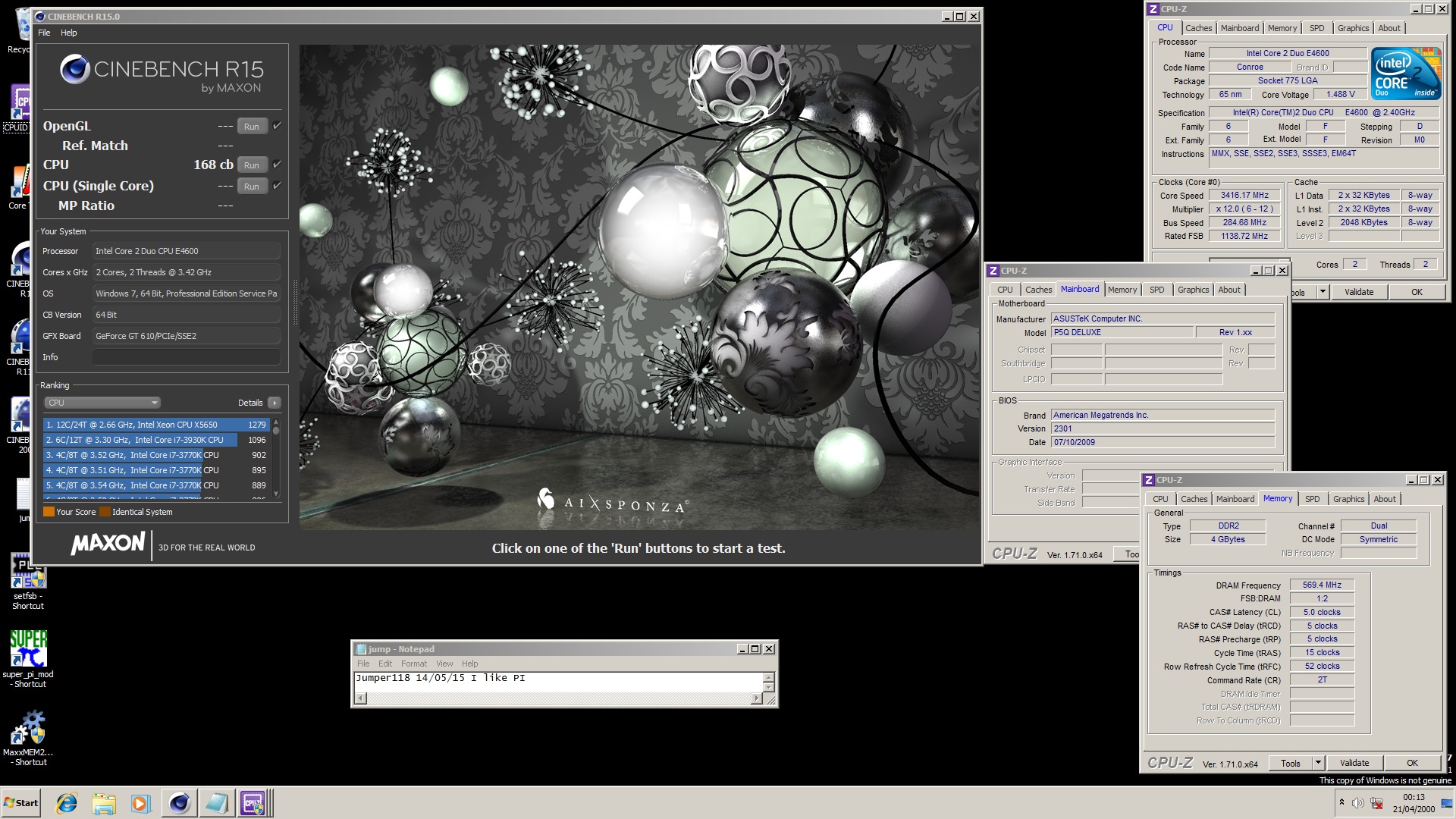The image size is (1456, 819).
Task: Click the CPU-Z taskbar icon
Action: pos(253,803)
